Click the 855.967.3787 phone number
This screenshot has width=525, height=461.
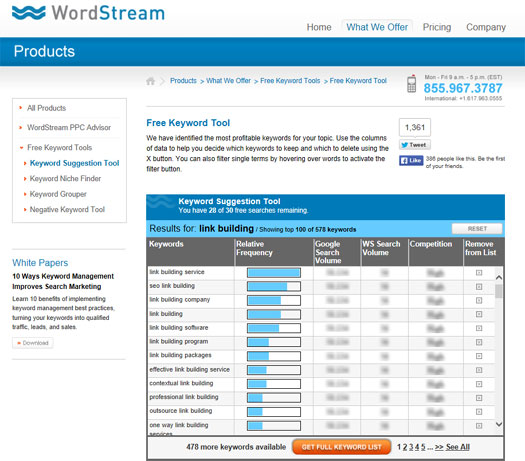[x=463, y=88]
